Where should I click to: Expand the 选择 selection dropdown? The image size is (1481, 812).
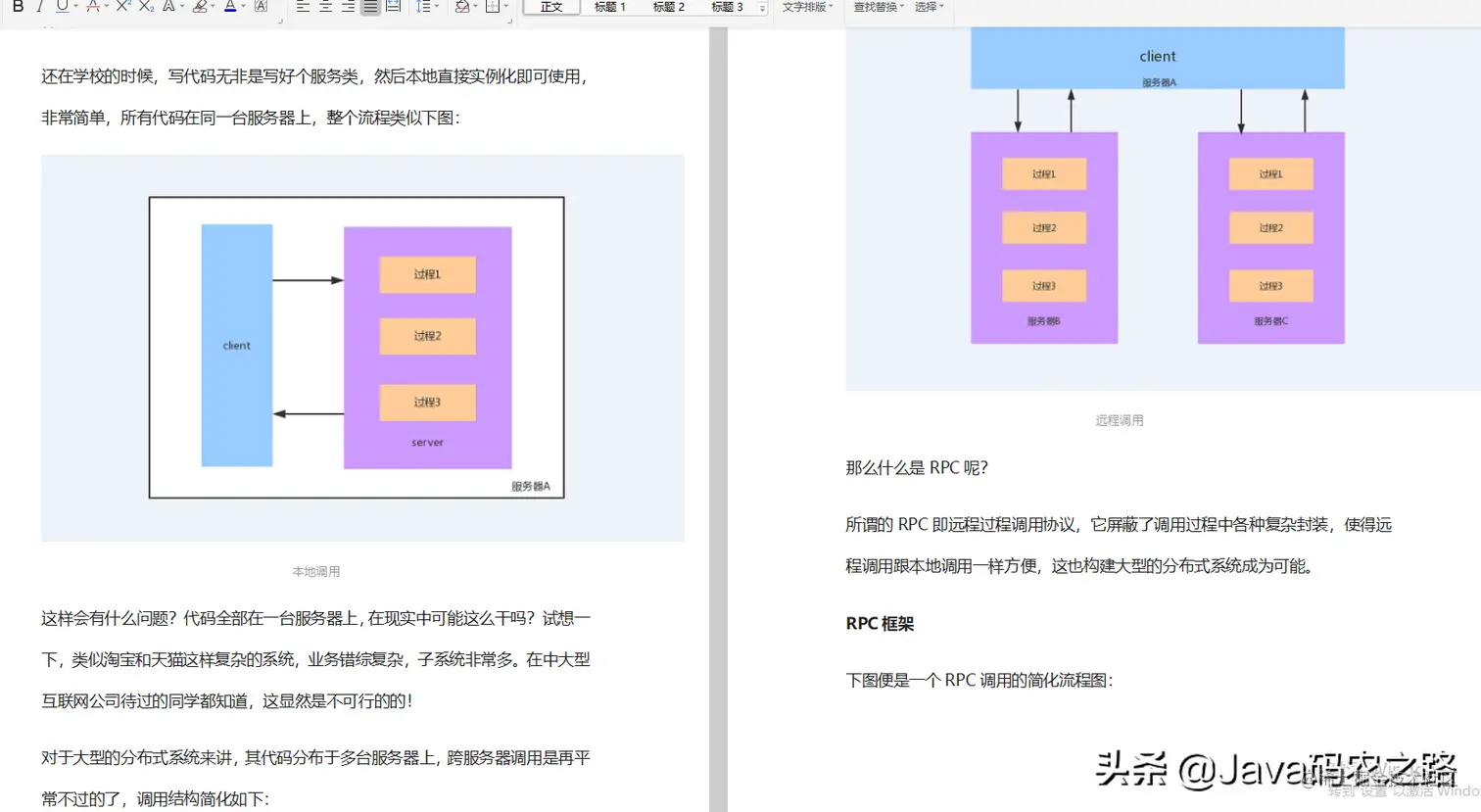(x=927, y=8)
